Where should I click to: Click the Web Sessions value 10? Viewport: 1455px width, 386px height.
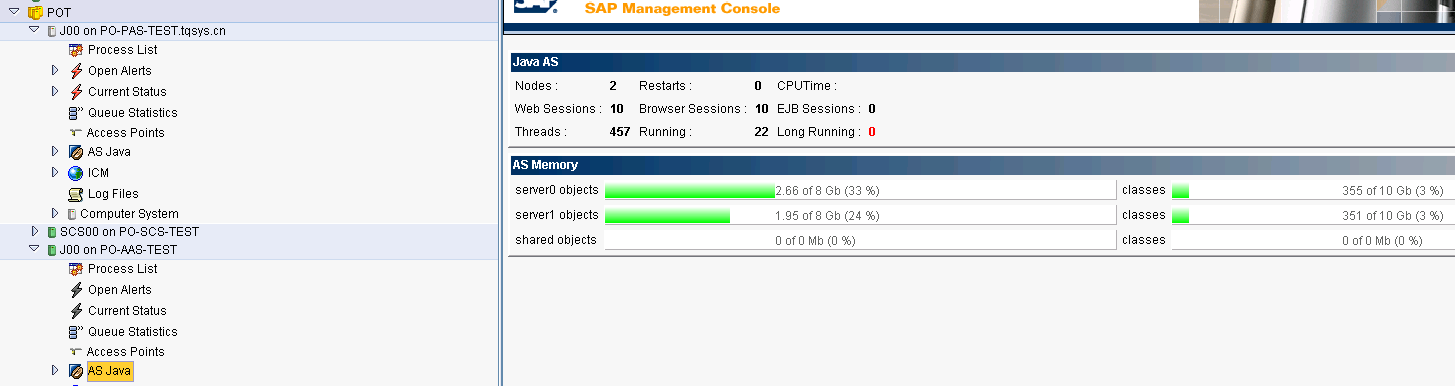click(x=617, y=109)
